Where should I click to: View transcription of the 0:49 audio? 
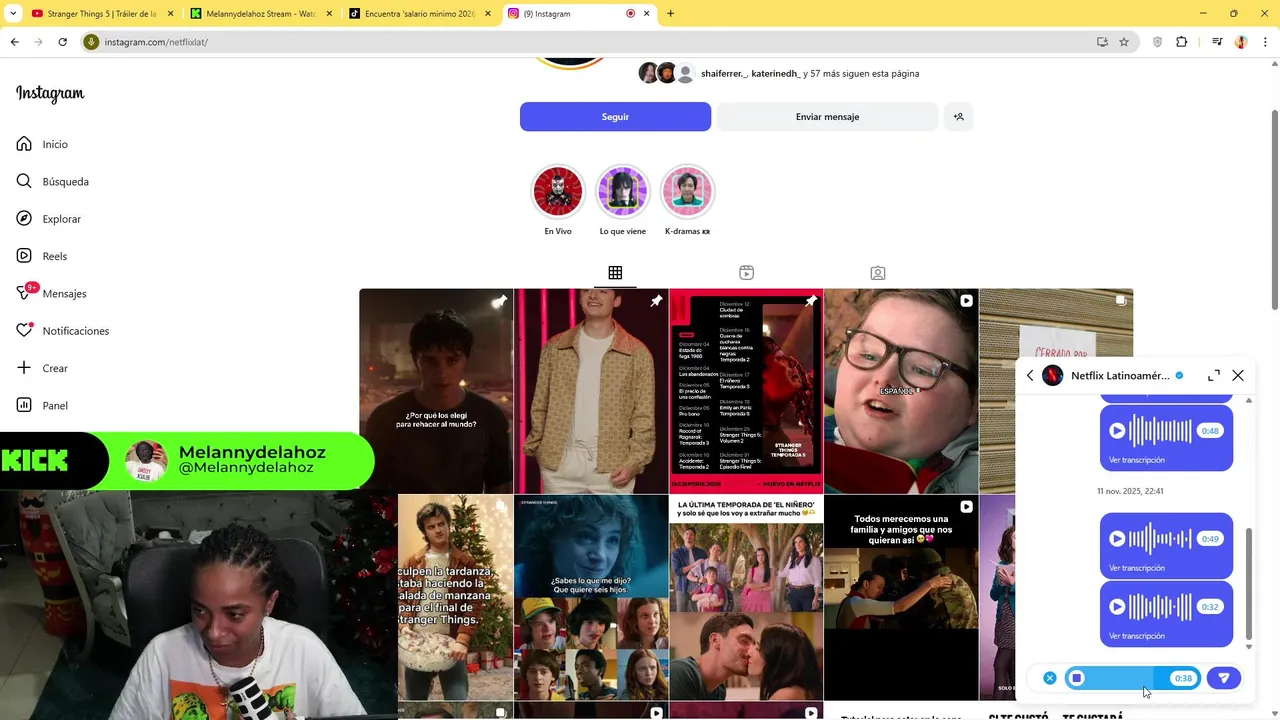1137,568
